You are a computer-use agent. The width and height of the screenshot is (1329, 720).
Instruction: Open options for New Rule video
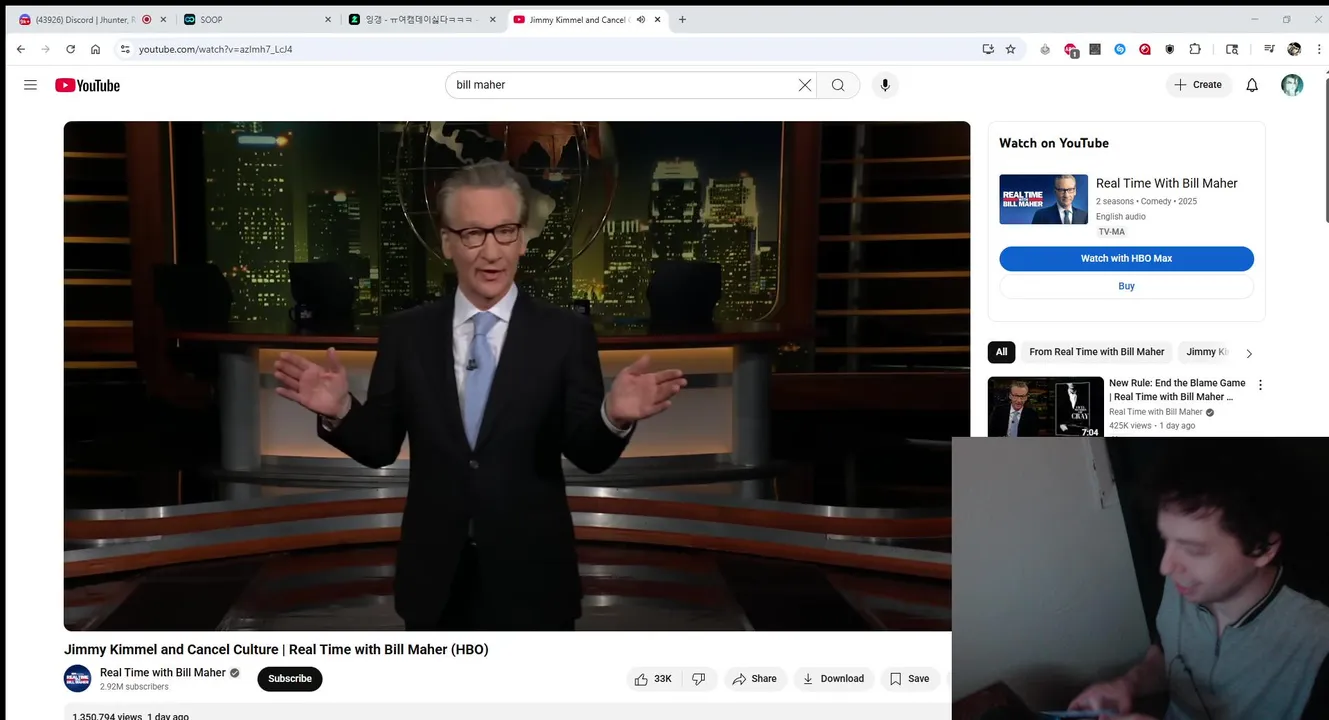coord(1260,385)
